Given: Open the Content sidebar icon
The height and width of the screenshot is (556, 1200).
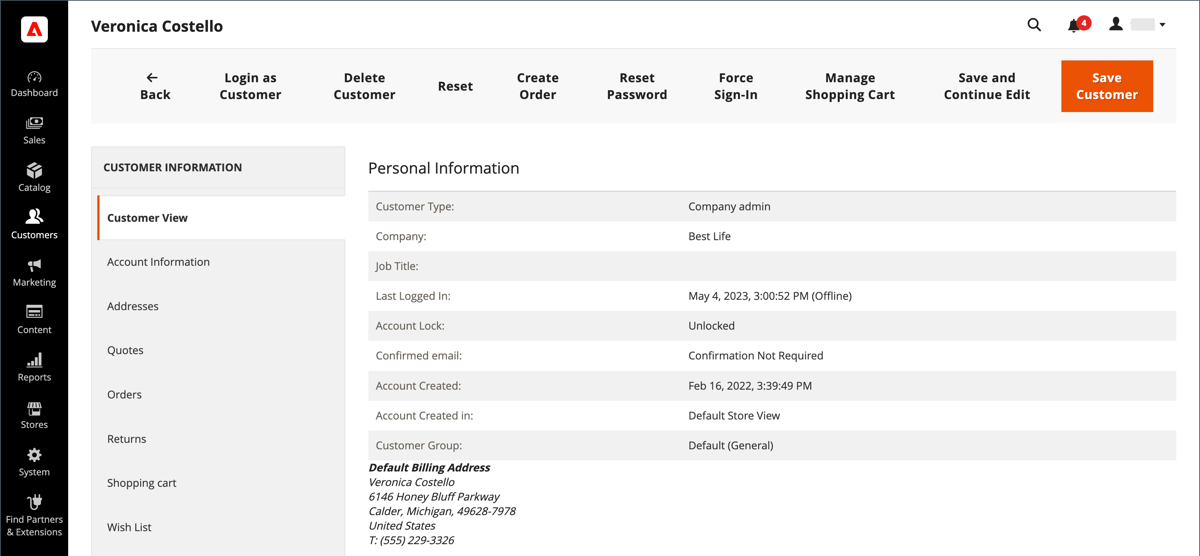Looking at the screenshot, I should [x=34, y=313].
